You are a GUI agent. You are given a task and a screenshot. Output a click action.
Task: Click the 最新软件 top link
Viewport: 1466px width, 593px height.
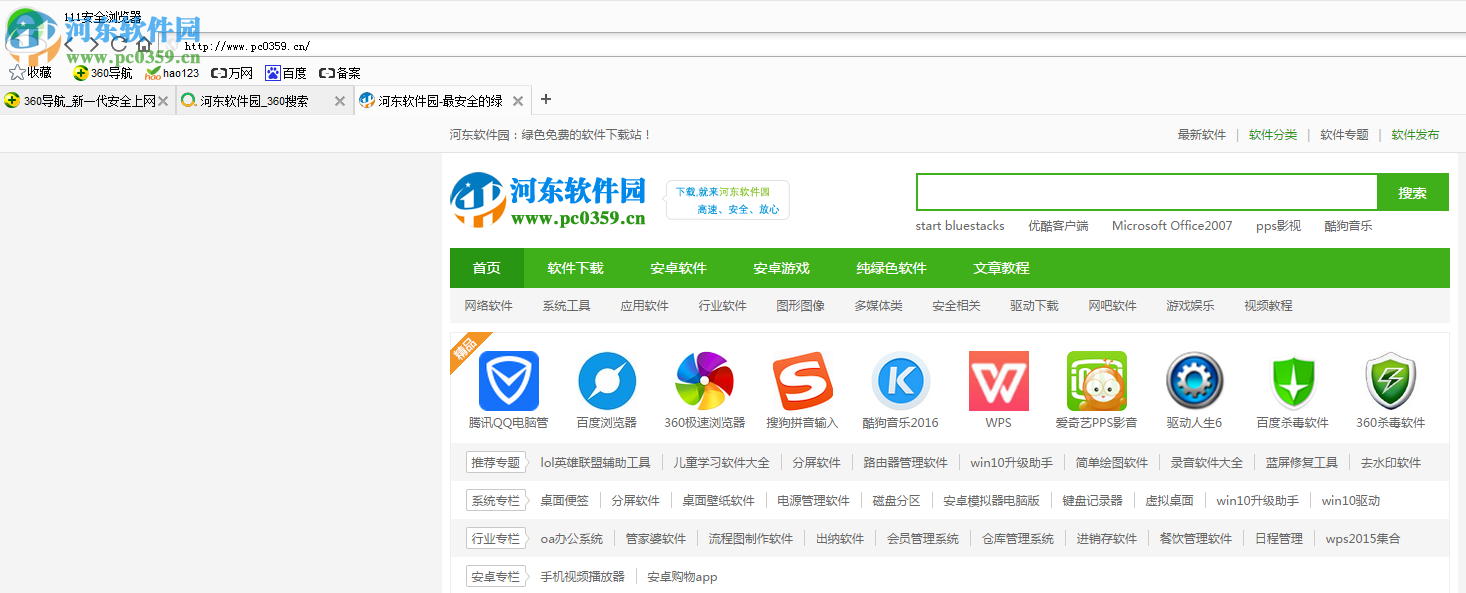coord(1202,135)
